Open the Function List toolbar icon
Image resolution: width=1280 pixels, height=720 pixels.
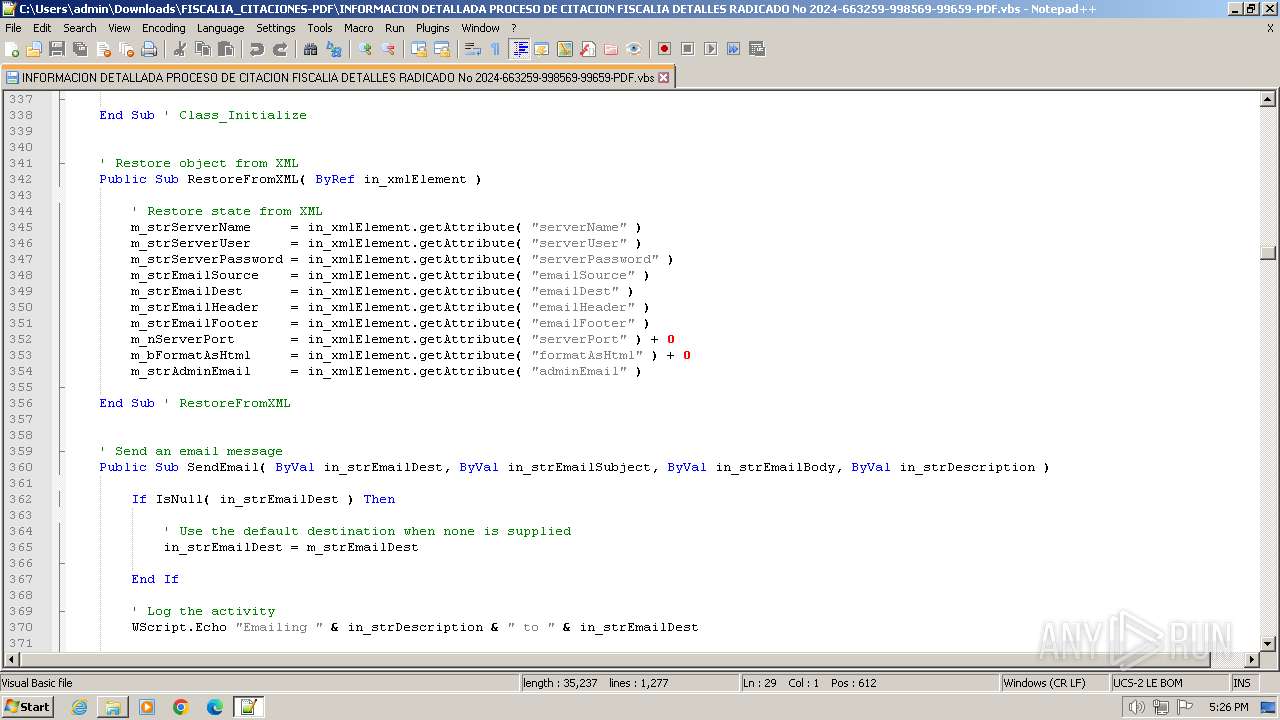click(588, 49)
